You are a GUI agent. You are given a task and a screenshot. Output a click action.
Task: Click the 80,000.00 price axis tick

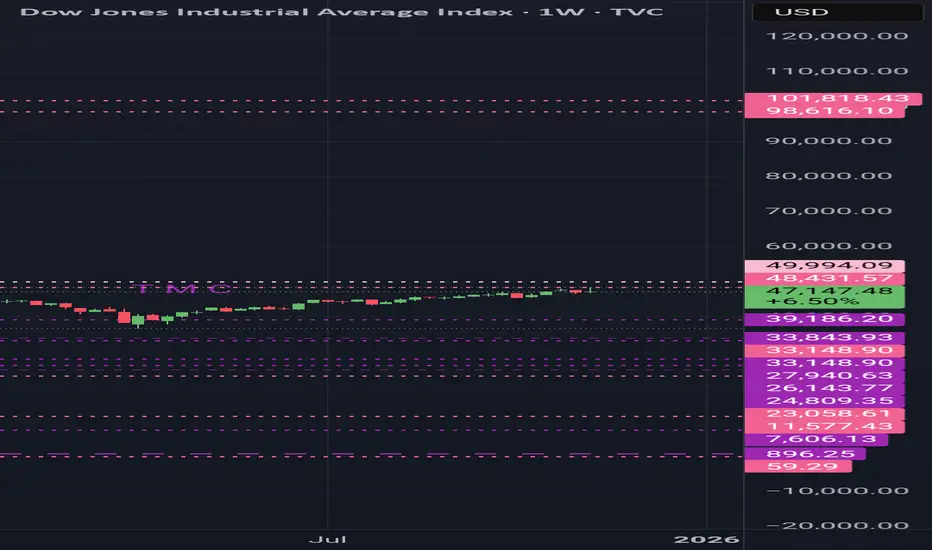click(829, 177)
